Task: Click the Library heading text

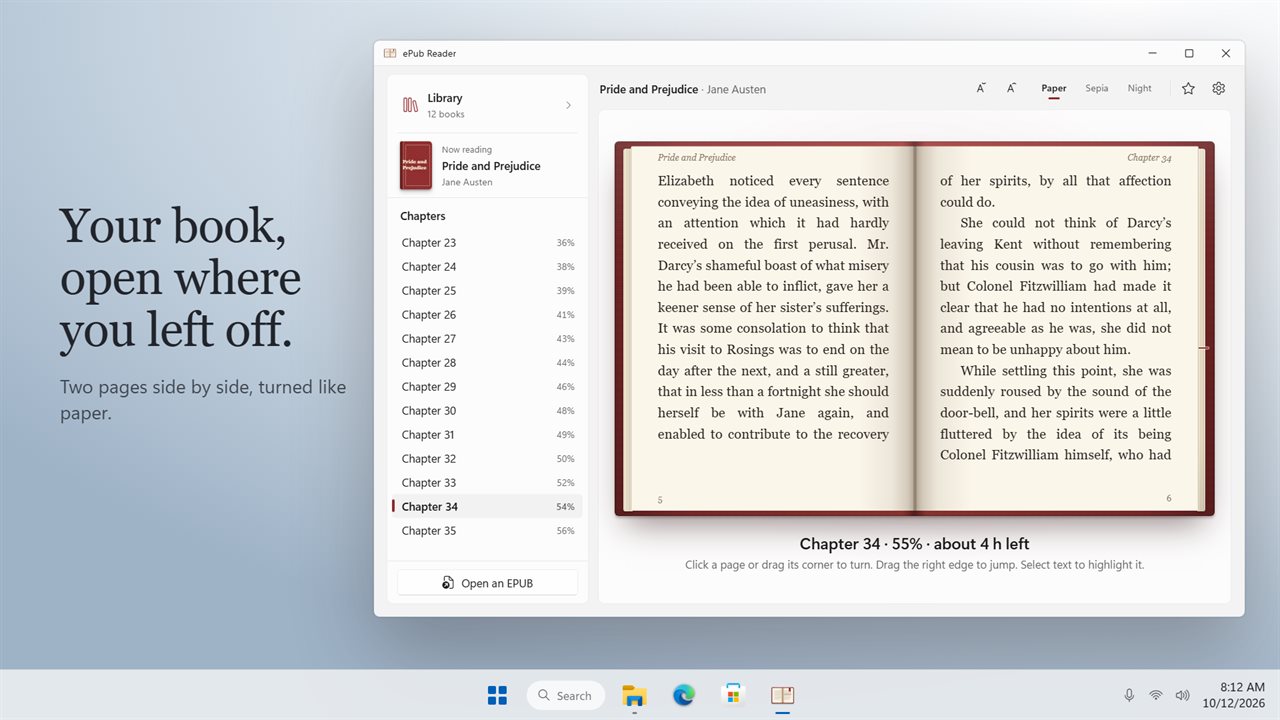Action: click(445, 98)
